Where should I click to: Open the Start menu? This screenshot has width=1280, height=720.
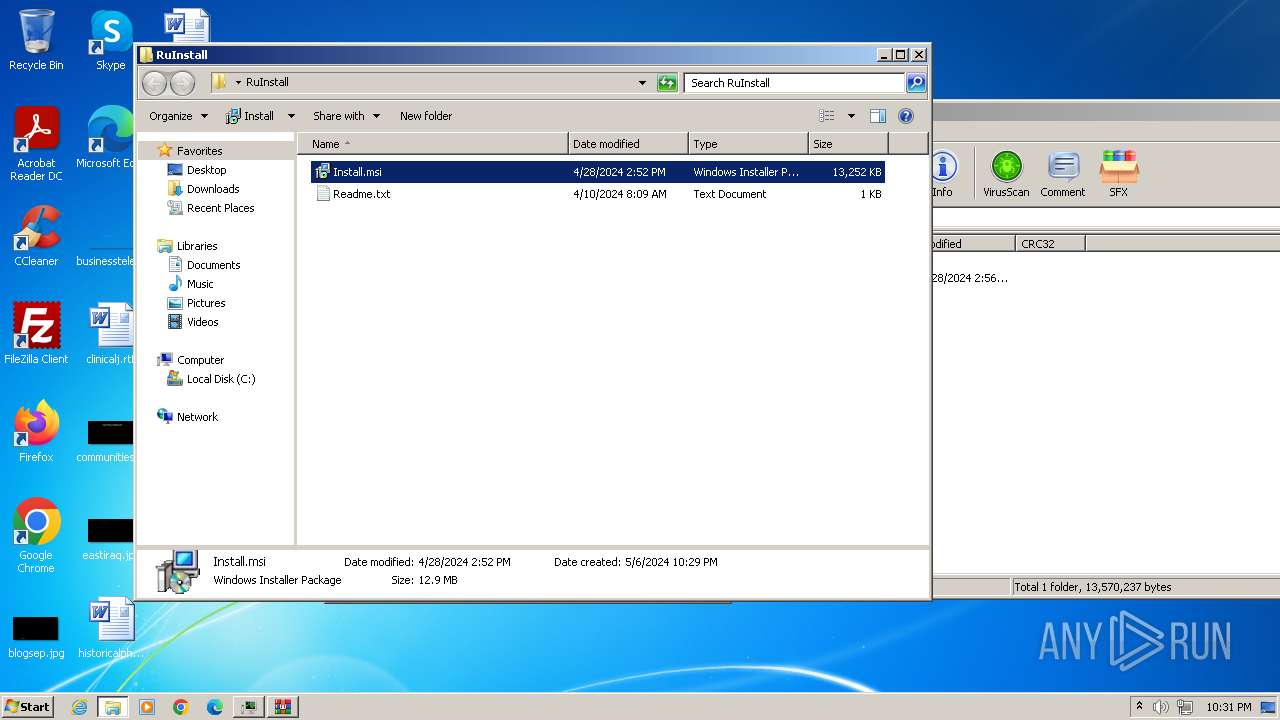pyautogui.click(x=28, y=707)
